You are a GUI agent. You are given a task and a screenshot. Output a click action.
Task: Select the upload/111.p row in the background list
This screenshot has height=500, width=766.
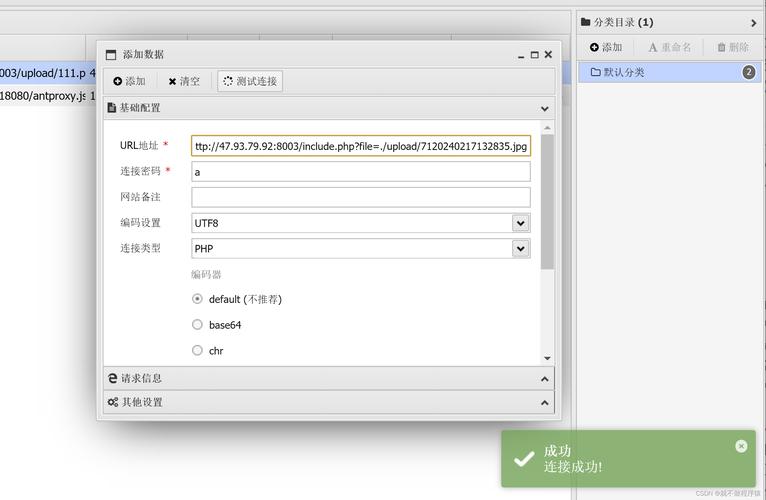click(48, 73)
